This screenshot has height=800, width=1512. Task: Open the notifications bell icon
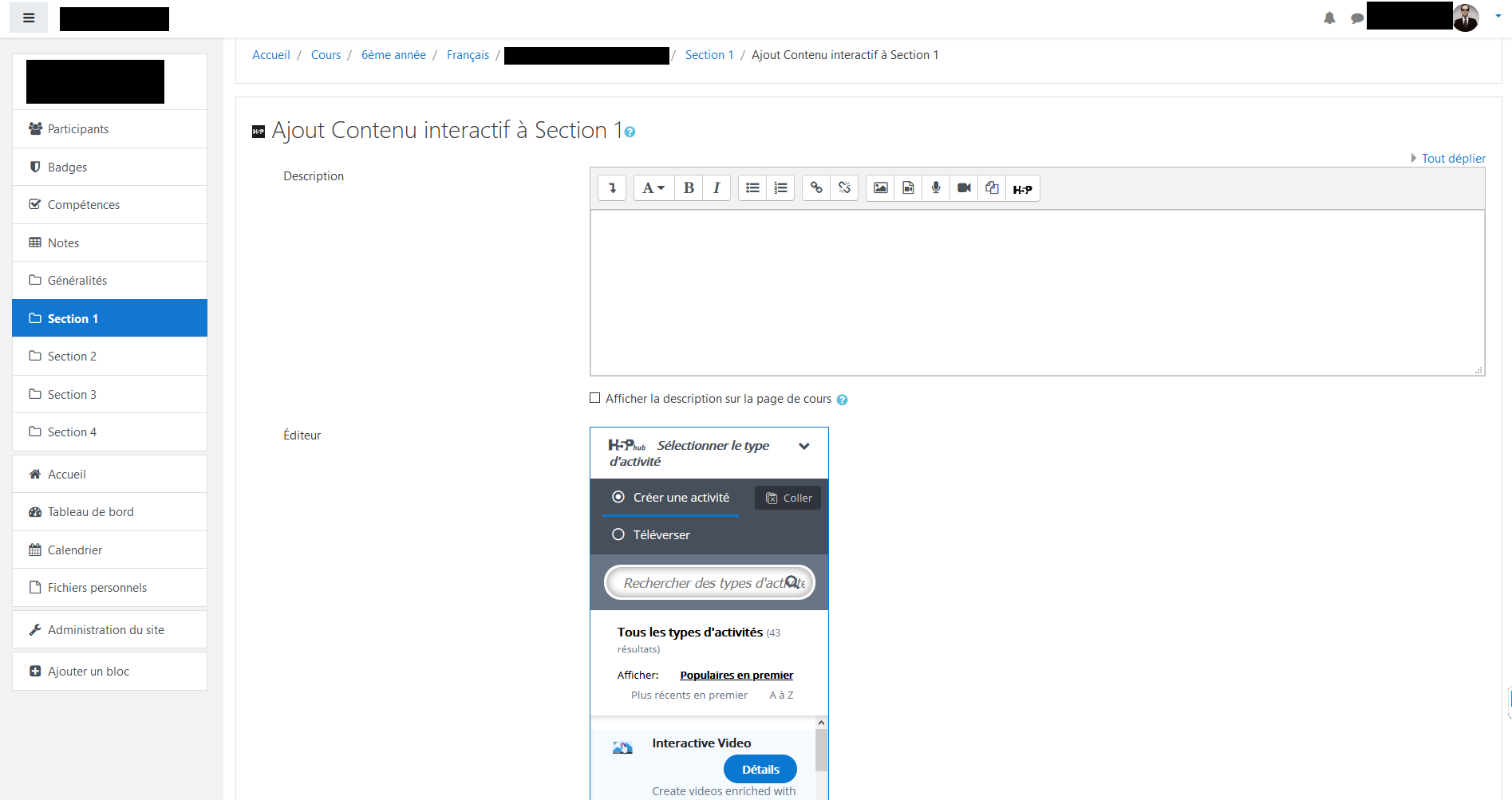[1329, 18]
